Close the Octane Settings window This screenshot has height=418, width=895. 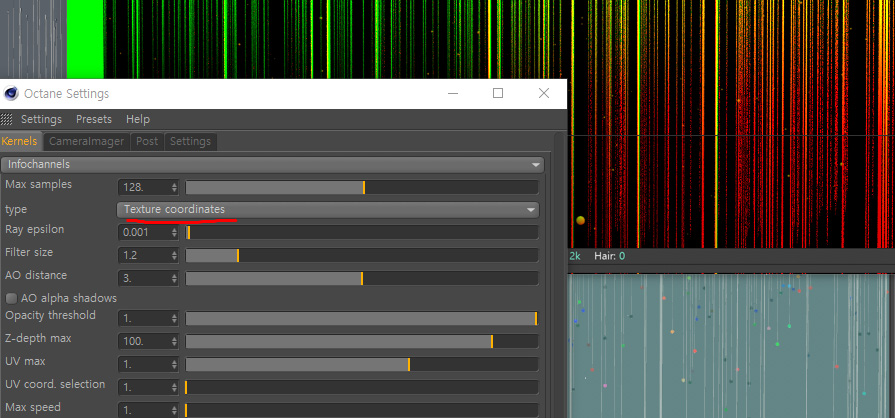tap(543, 93)
